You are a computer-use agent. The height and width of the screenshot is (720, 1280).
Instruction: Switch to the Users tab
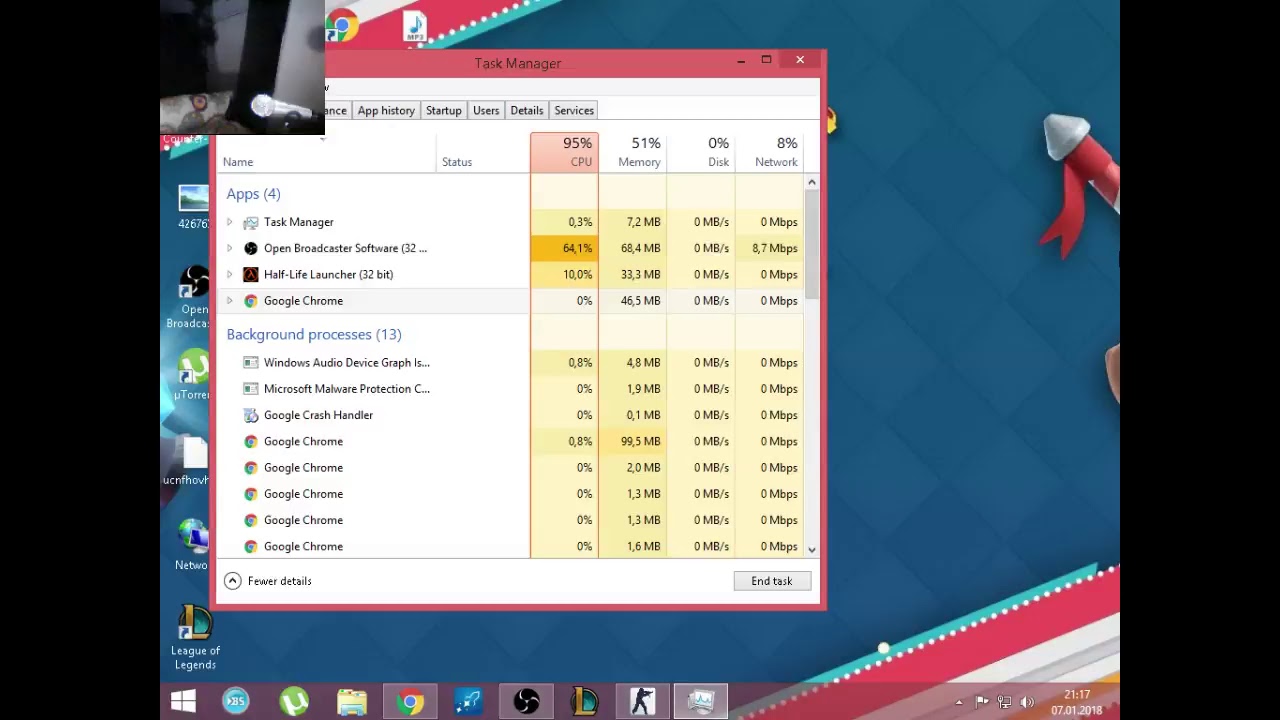point(486,110)
